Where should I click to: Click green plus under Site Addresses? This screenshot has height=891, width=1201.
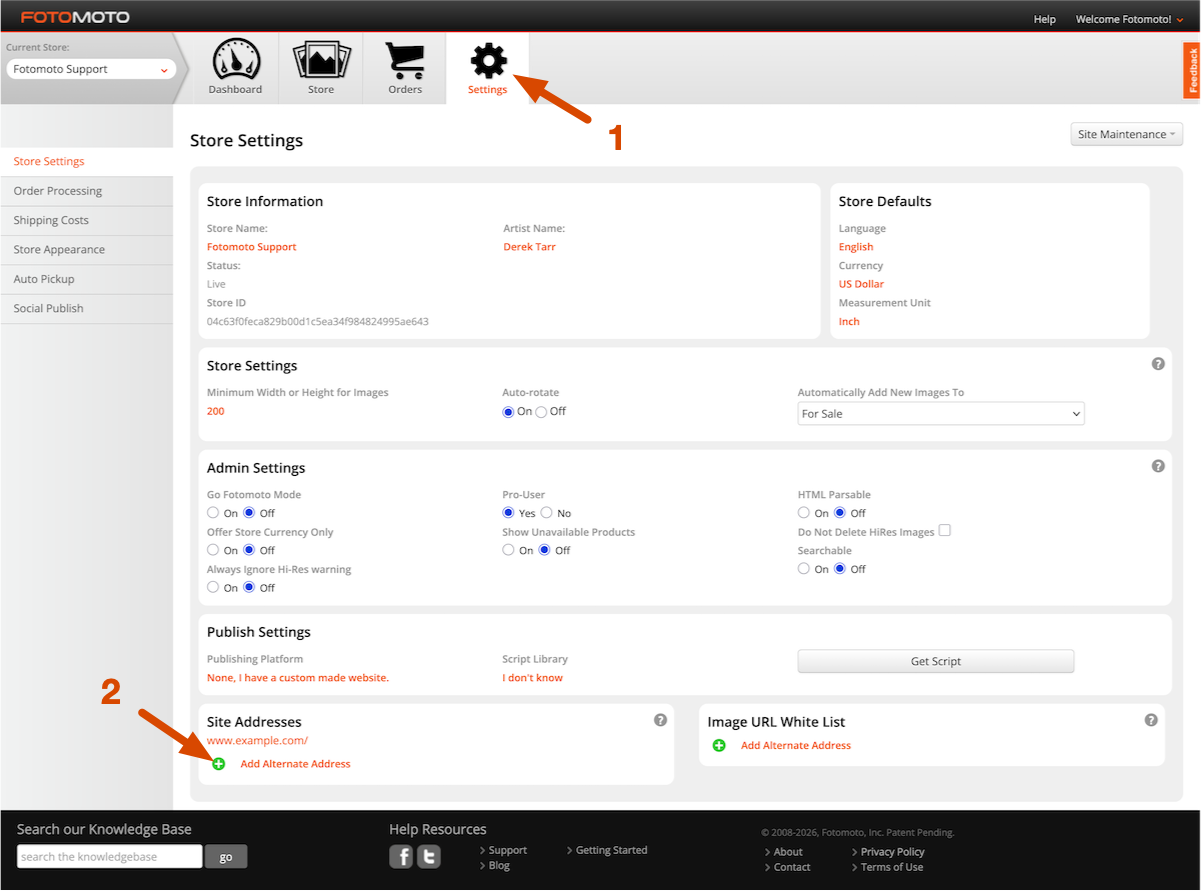(219, 764)
